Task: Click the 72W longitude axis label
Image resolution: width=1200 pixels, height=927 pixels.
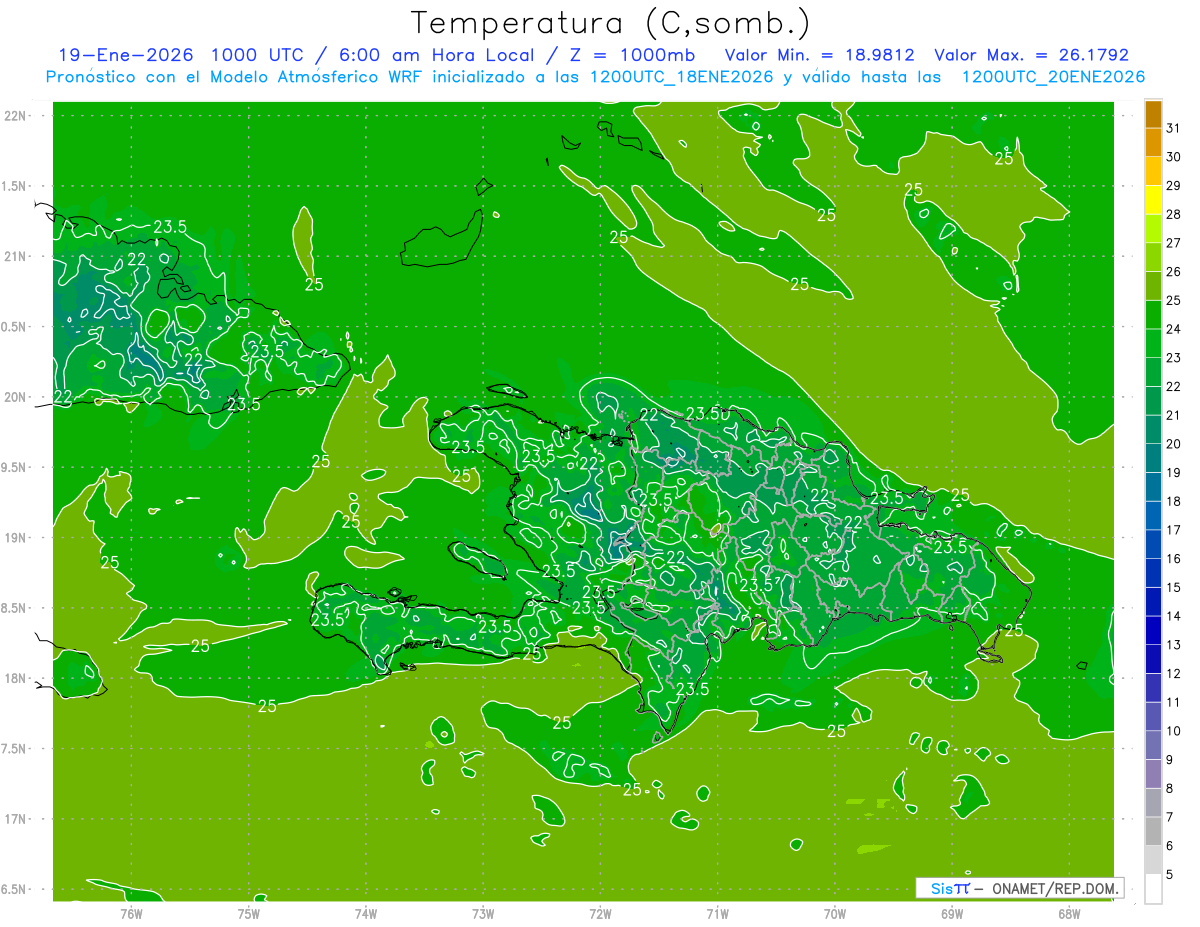Action: (600, 913)
